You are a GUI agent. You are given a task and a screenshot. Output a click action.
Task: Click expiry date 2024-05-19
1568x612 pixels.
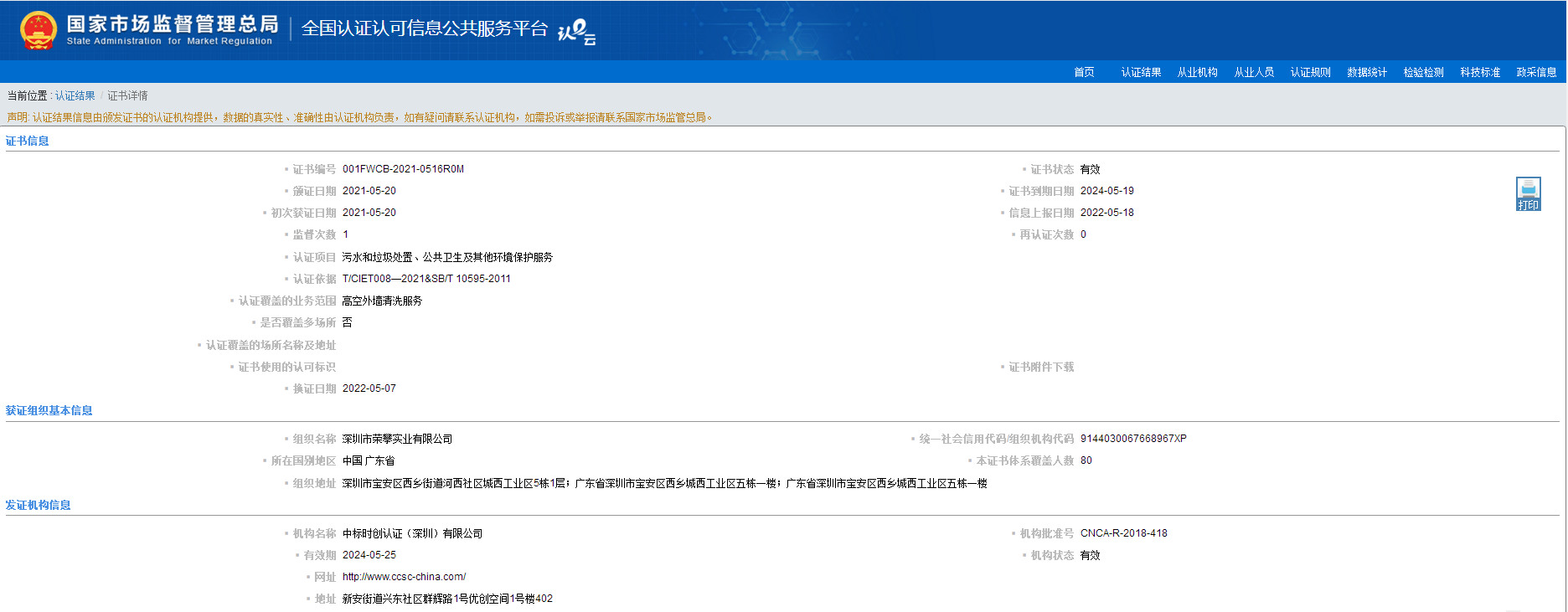1106,191
